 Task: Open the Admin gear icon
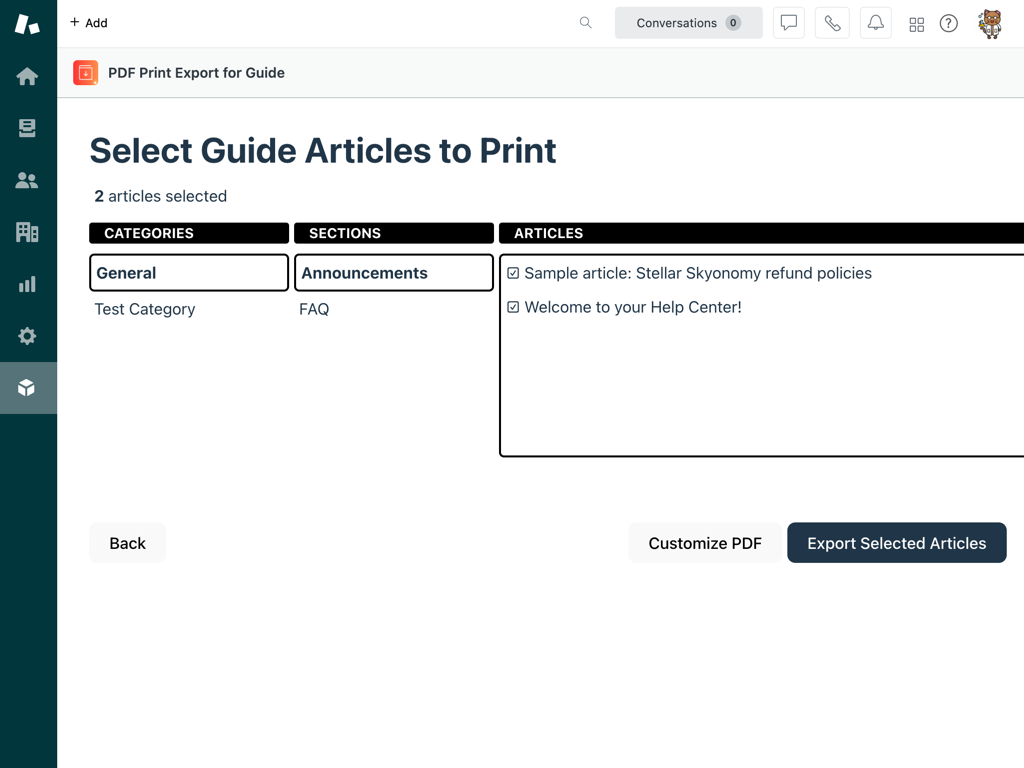coord(27,336)
